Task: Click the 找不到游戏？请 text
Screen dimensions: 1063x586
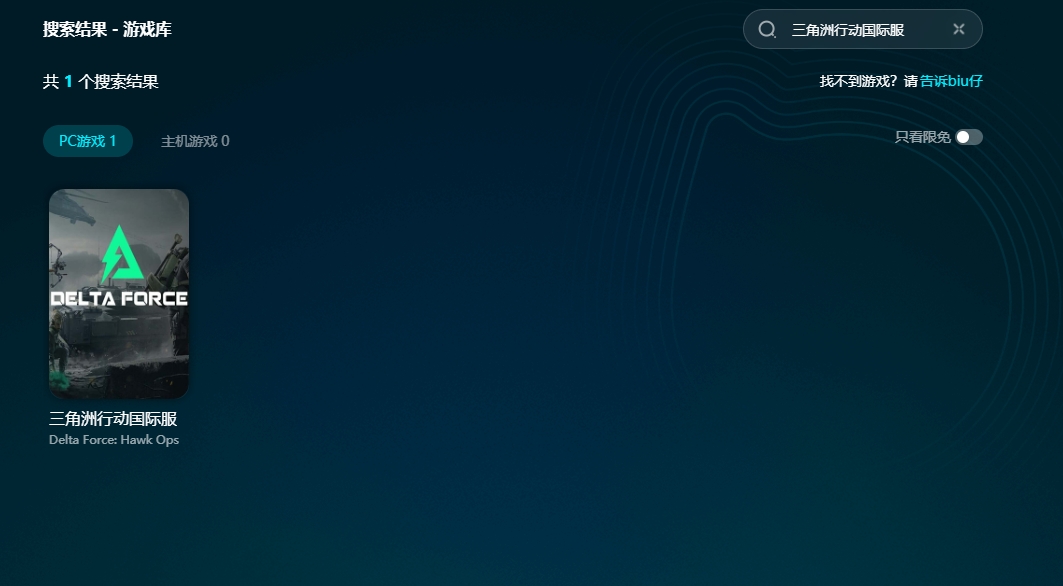Action: (x=868, y=81)
